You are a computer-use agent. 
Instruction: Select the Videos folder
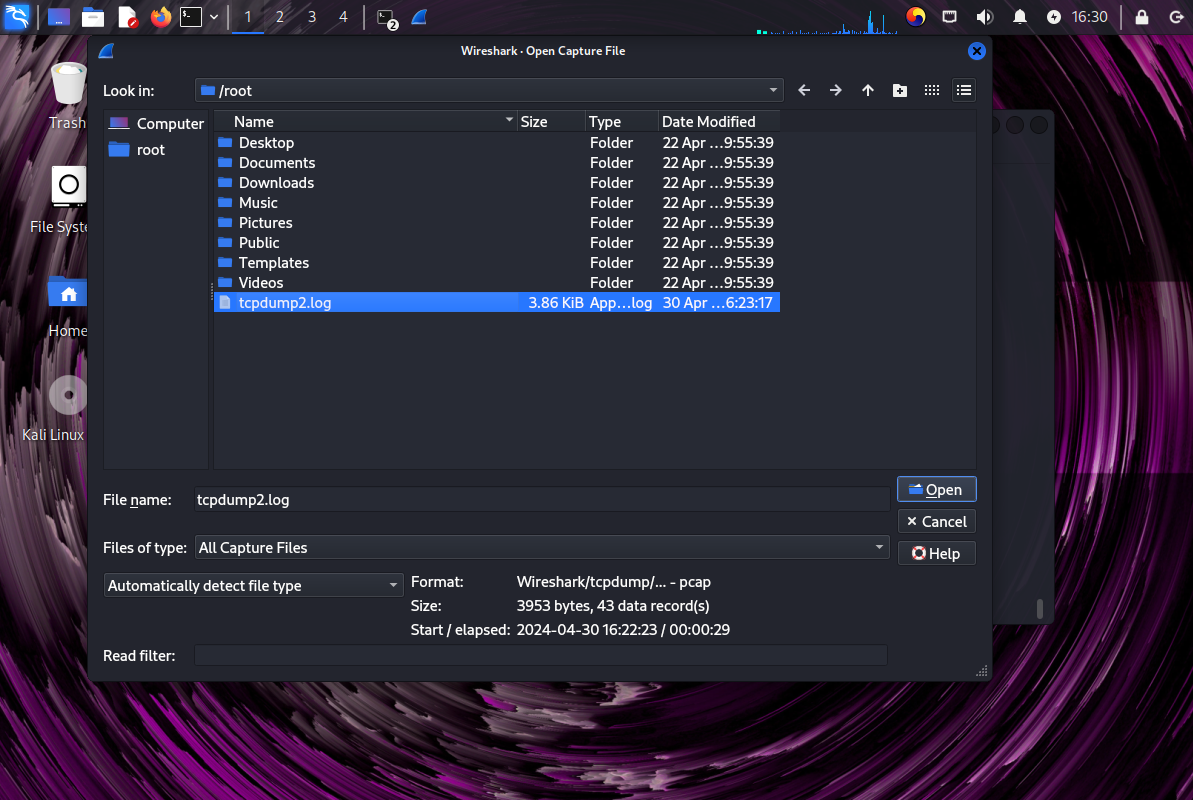point(497,282)
